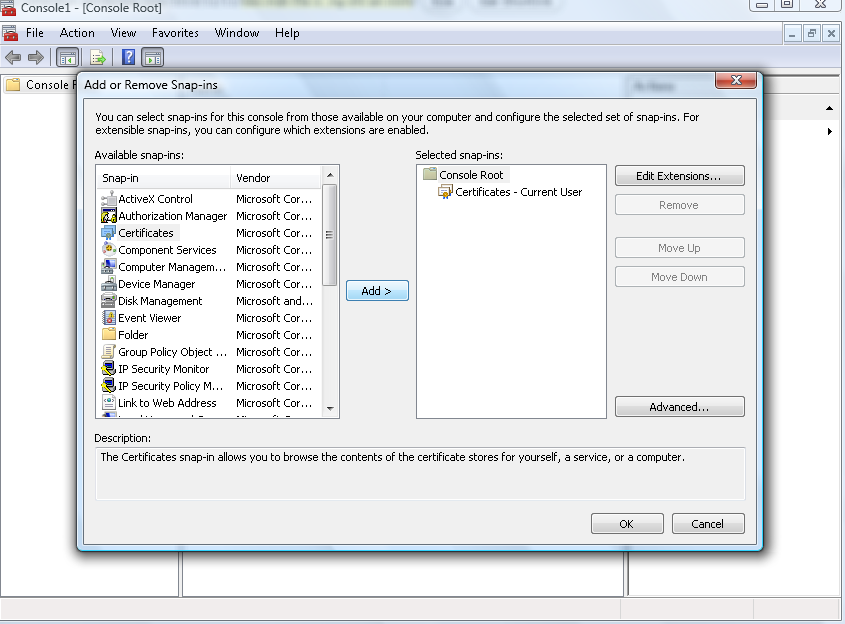
Task: Click the Help toolbar icon
Action: coord(129,57)
